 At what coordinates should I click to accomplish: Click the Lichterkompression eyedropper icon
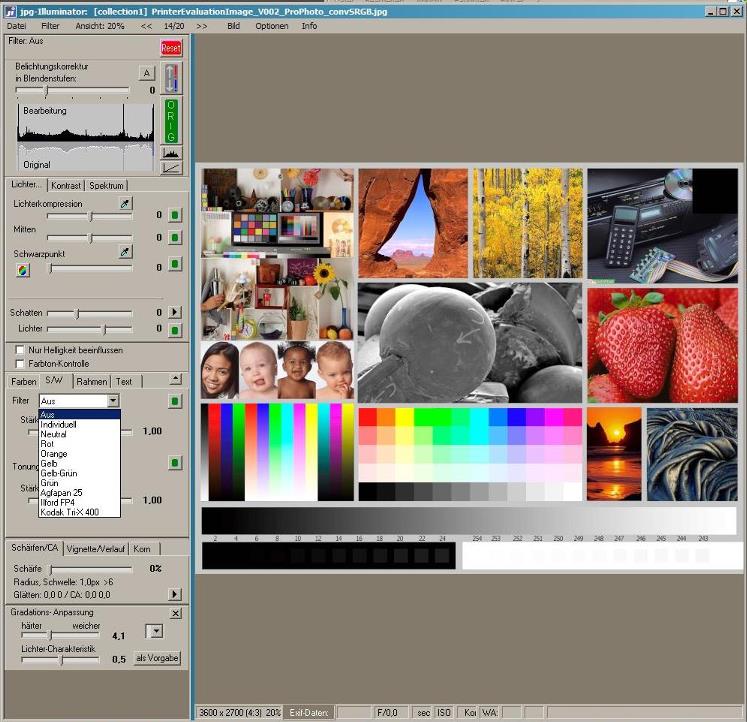[x=126, y=203]
